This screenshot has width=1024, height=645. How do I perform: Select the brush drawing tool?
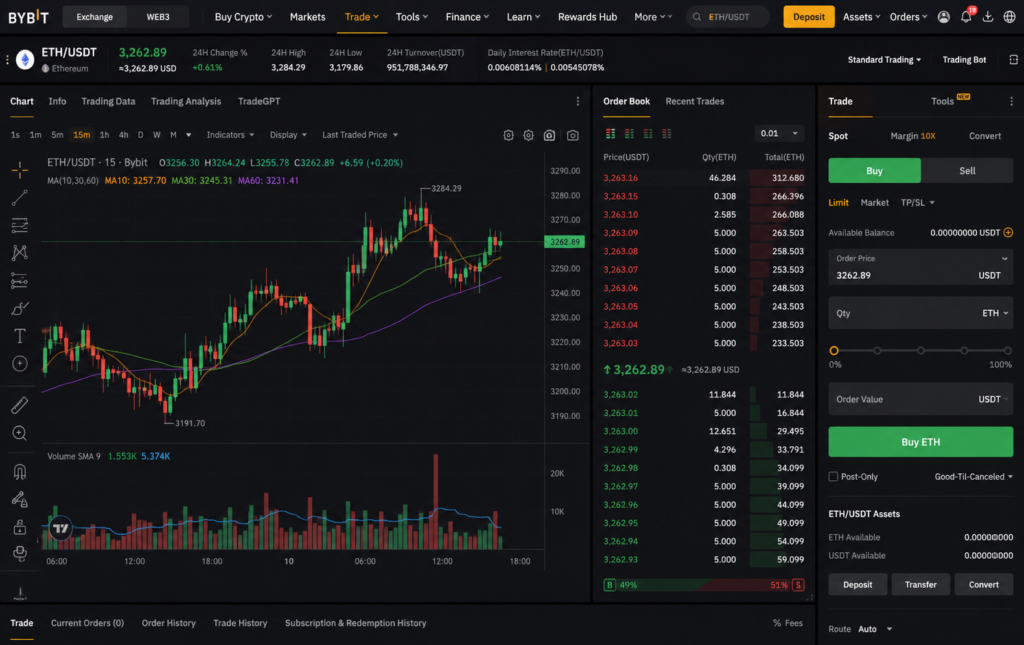(x=20, y=308)
